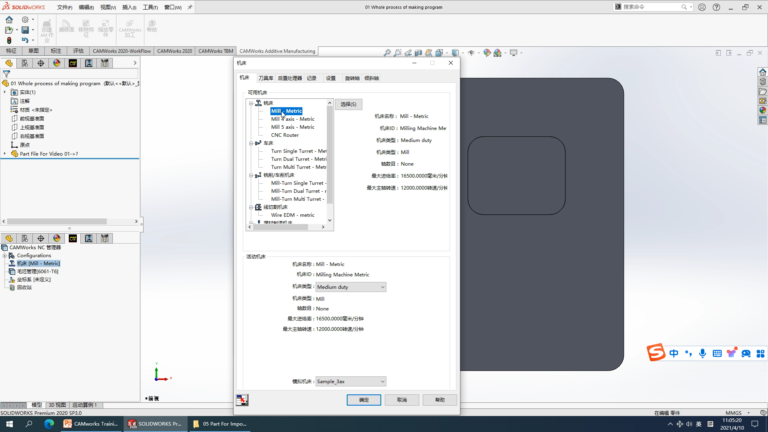This screenshot has height=432, width=768.
Task: Click the Apply scene icon in view toolbar
Action: [x=497, y=53]
